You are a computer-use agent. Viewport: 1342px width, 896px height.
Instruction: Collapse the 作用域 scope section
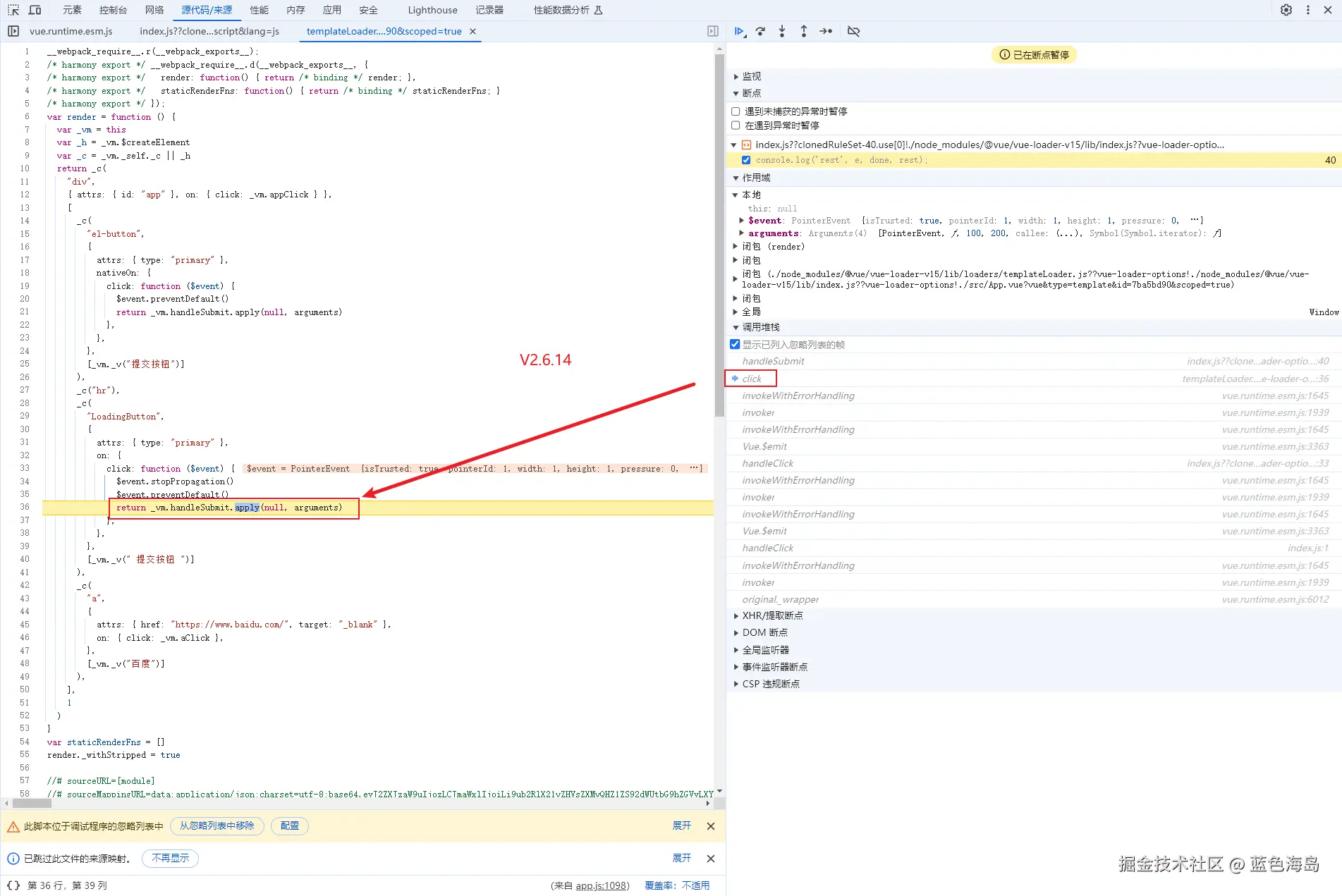point(736,178)
